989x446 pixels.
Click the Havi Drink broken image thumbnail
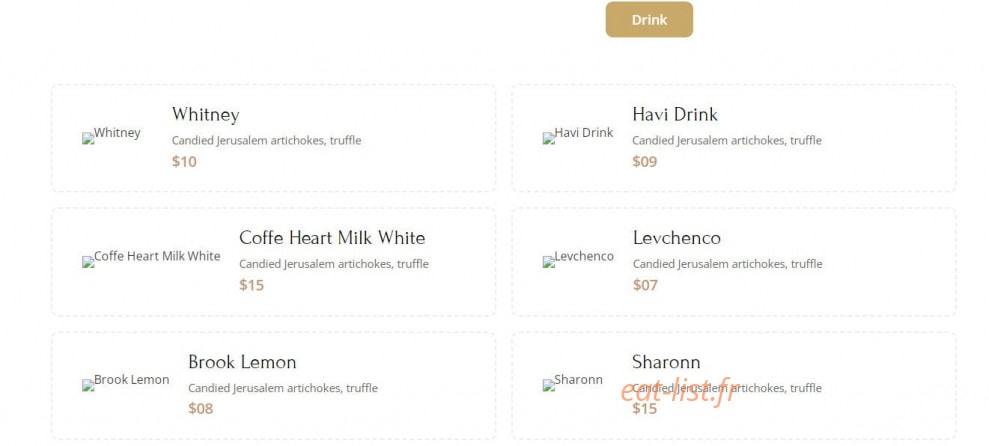point(578,134)
